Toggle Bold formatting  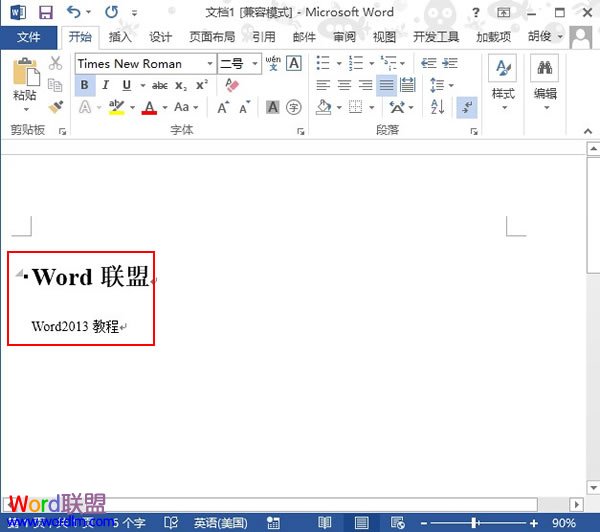(x=85, y=85)
